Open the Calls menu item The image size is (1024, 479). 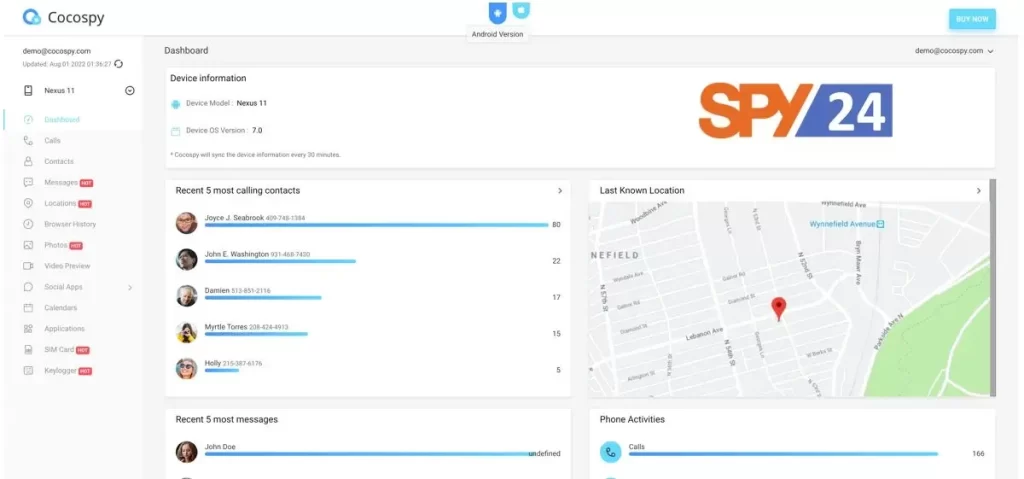point(52,140)
